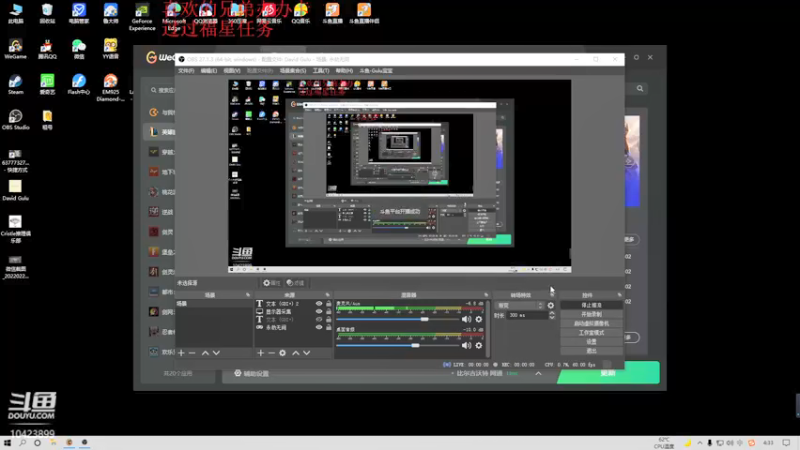Open 工具(T) menu in OBS

click(x=321, y=70)
